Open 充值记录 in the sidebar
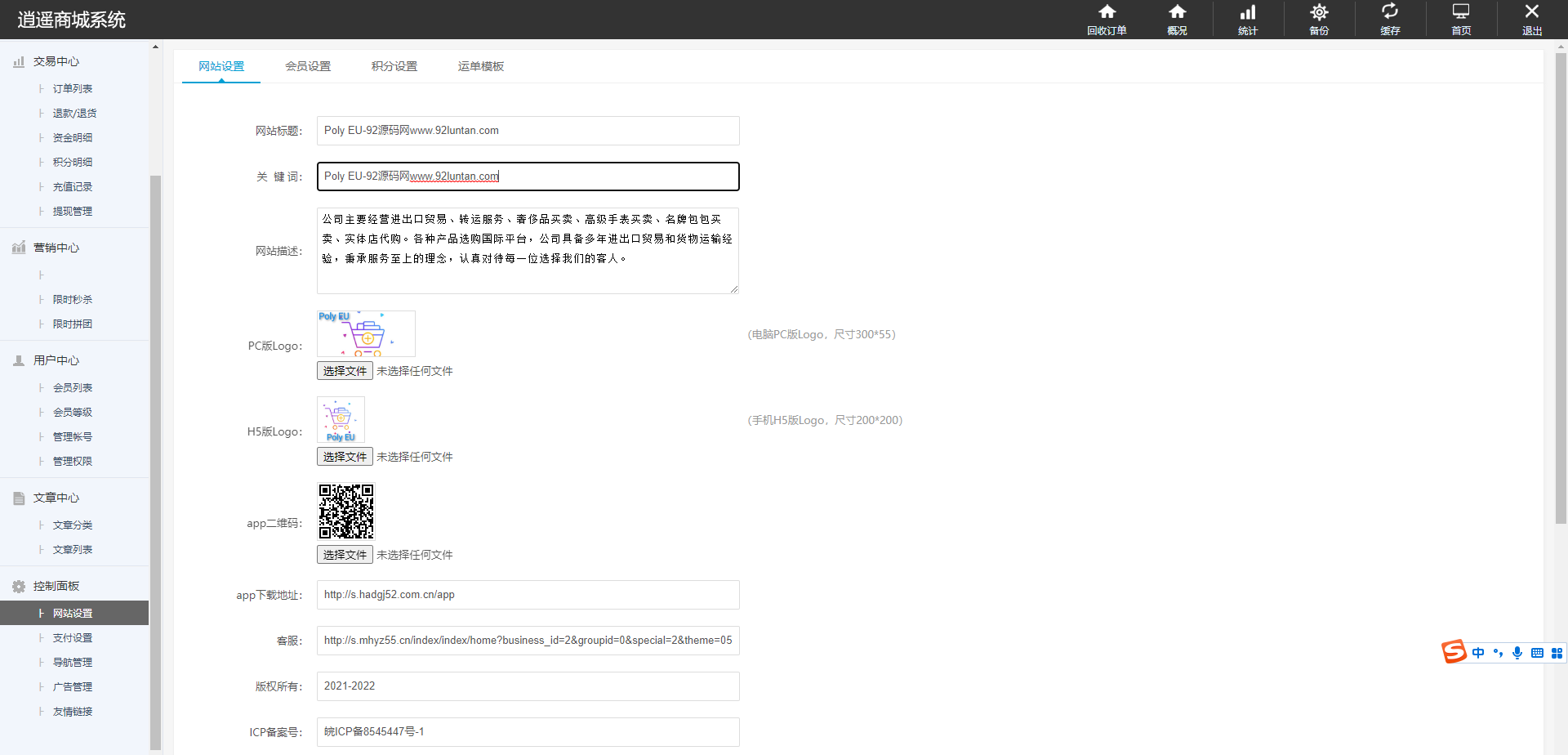1568x755 pixels. [x=74, y=186]
